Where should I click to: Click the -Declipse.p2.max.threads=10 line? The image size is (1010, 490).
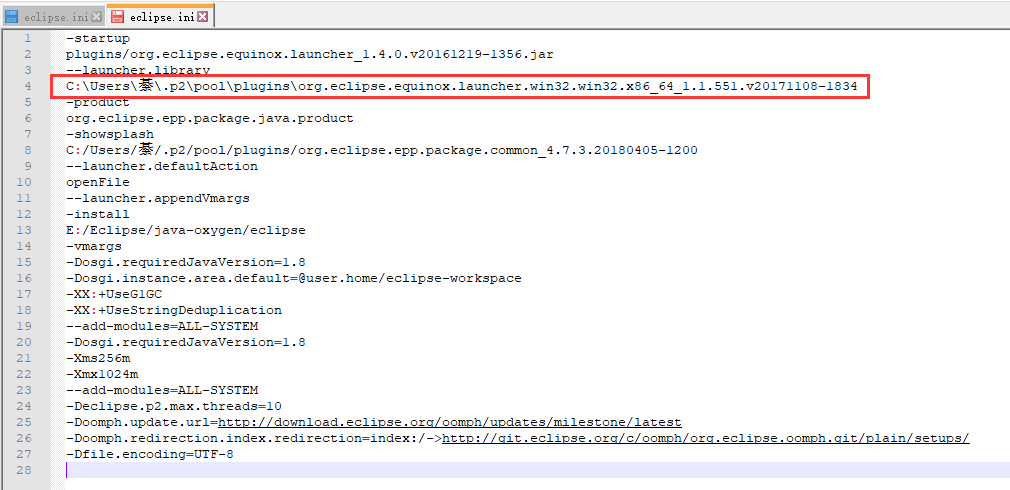tap(174, 406)
